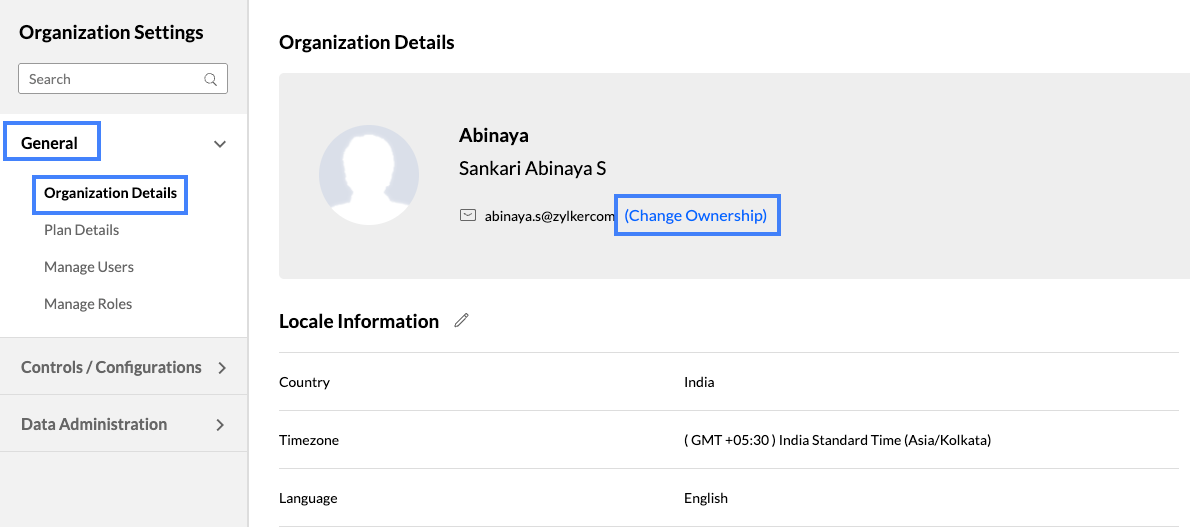The width and height of the screenshot is (1190, 527).
Task: Expand Controls / Configurations chevron
Action: [221, 368]
